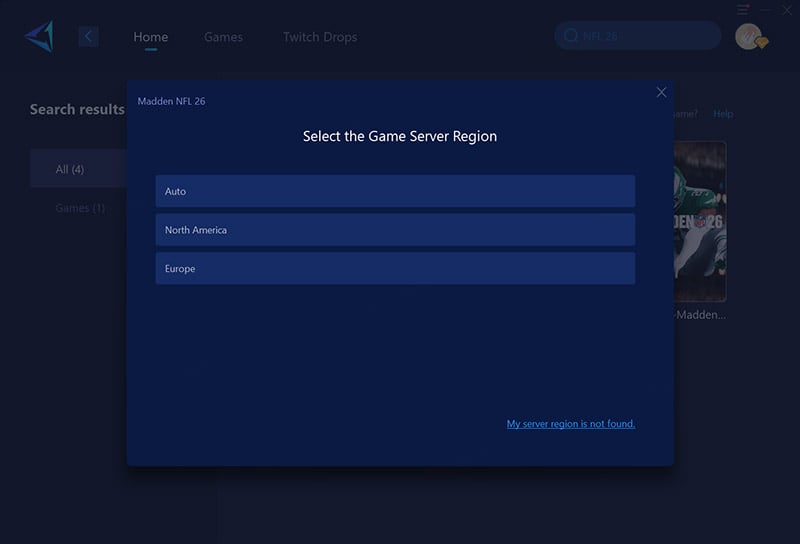This screenshot has height=544, width=800.
Task: Click the Search results heading
Action: tap(77, 109)
